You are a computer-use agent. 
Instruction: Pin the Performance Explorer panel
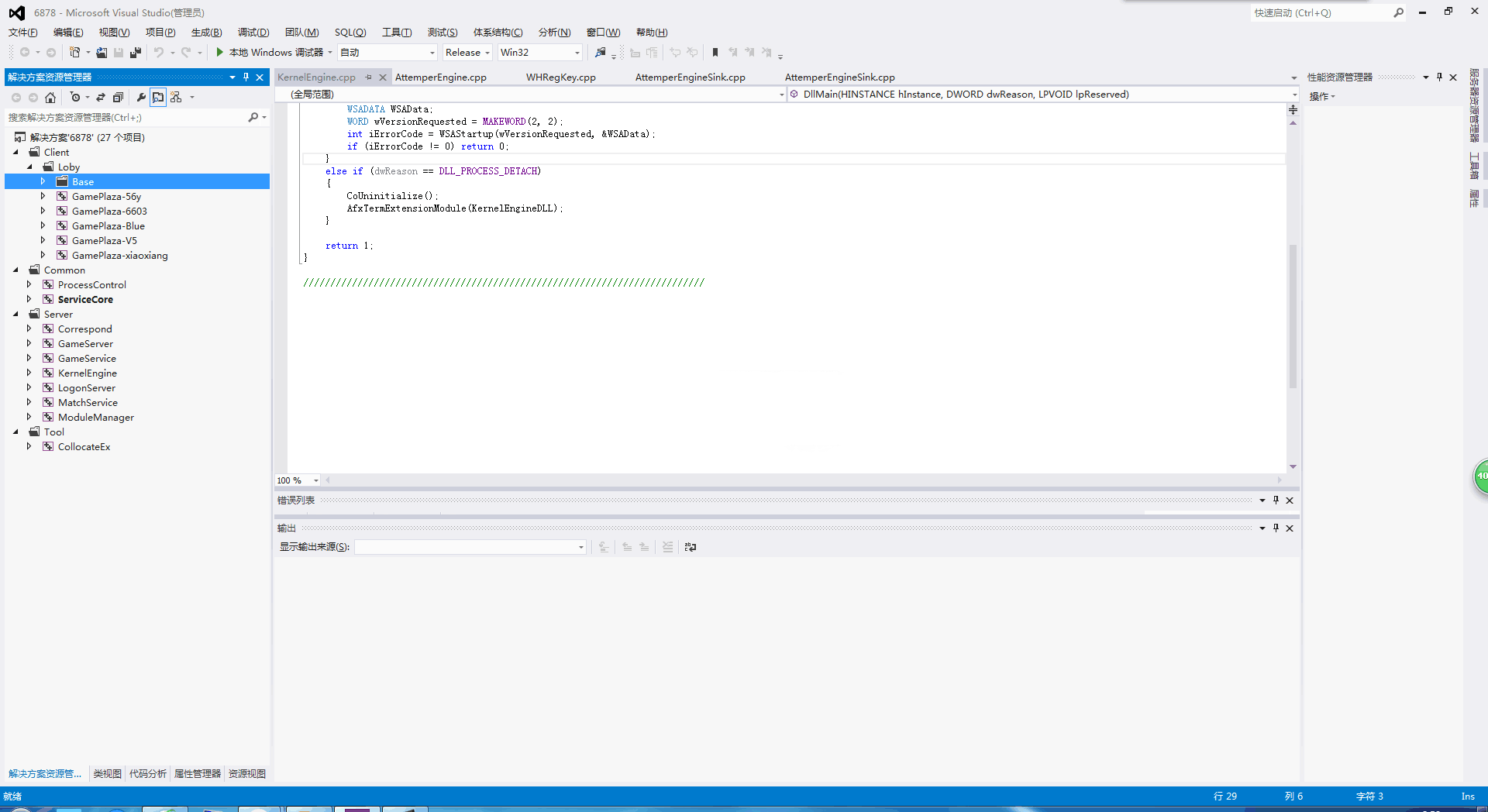[1439, 77]
